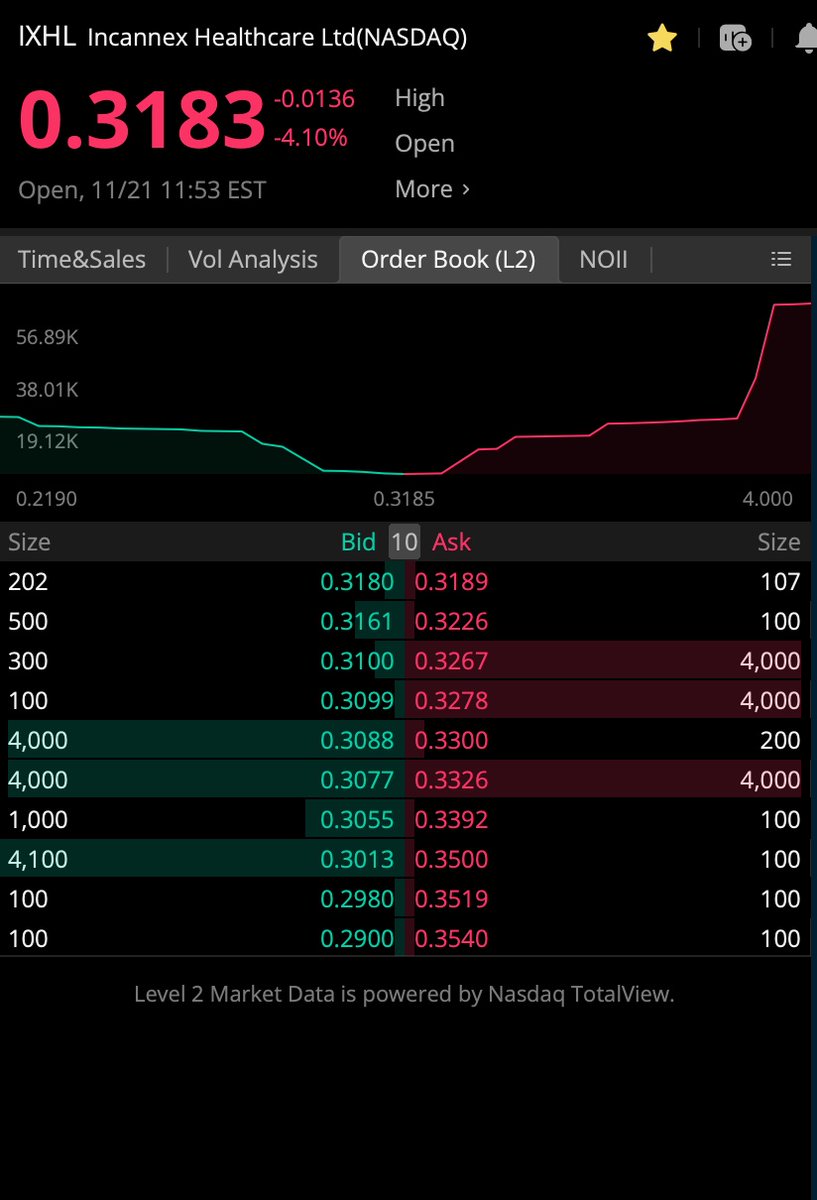This screenshot has width=817, height=1200.
Task: Select the ask price 0.3500
Action: (x=451, y=859)
